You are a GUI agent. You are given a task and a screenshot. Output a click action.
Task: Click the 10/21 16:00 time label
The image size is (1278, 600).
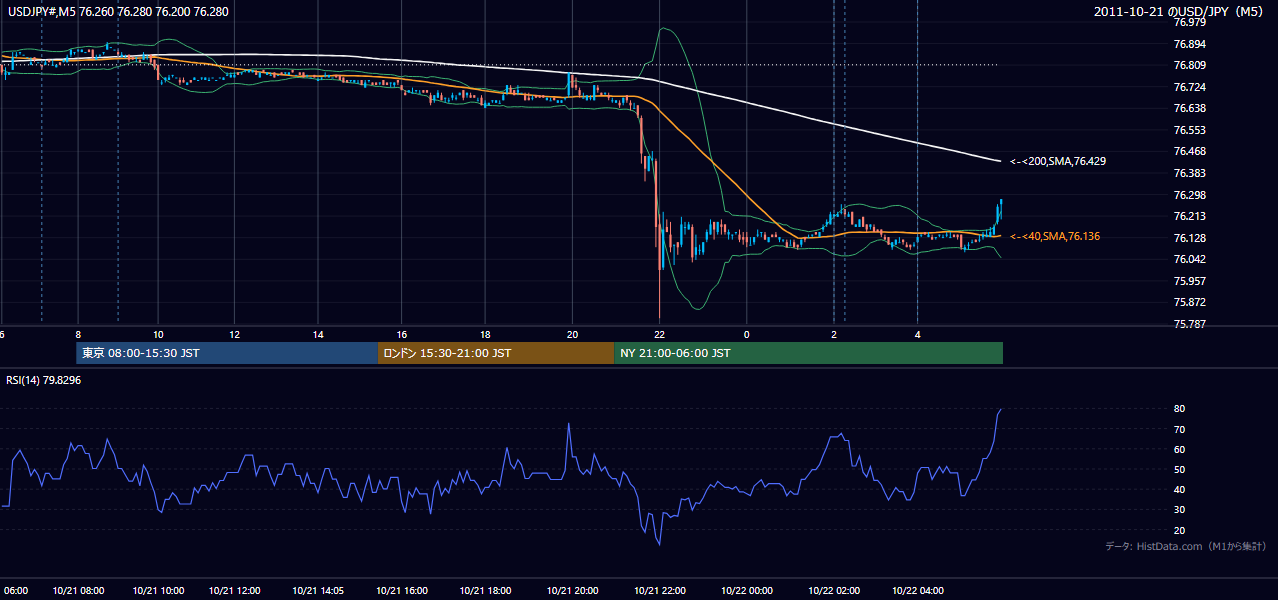[x=401, y=591]
